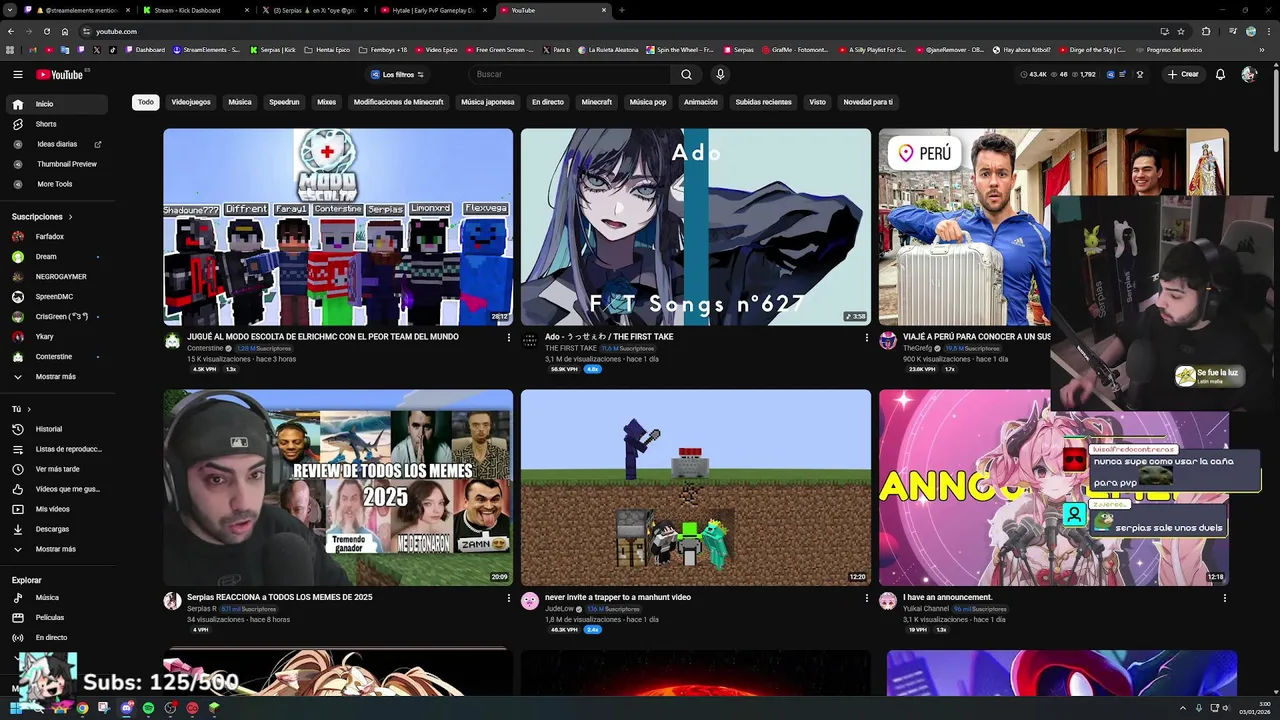Screen dimensions: 1280x720
Task: Select Modificaciones de Minecraft chip
Action: [398, 102]
